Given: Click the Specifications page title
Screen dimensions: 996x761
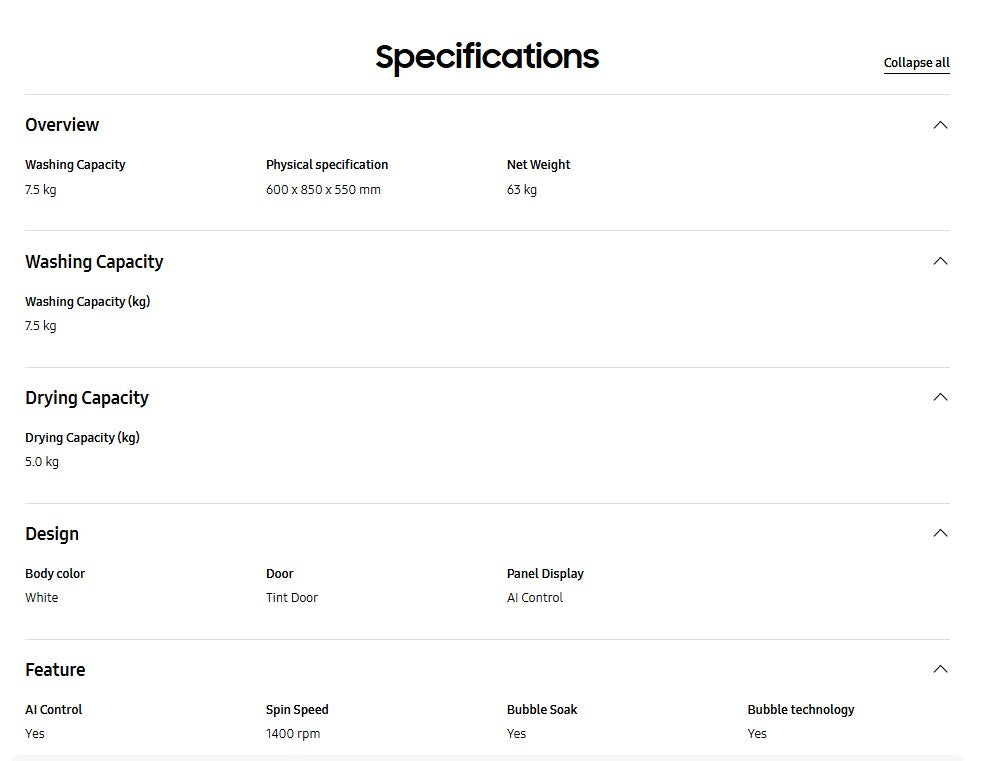Looking at the screenshot, I should 487,57.
